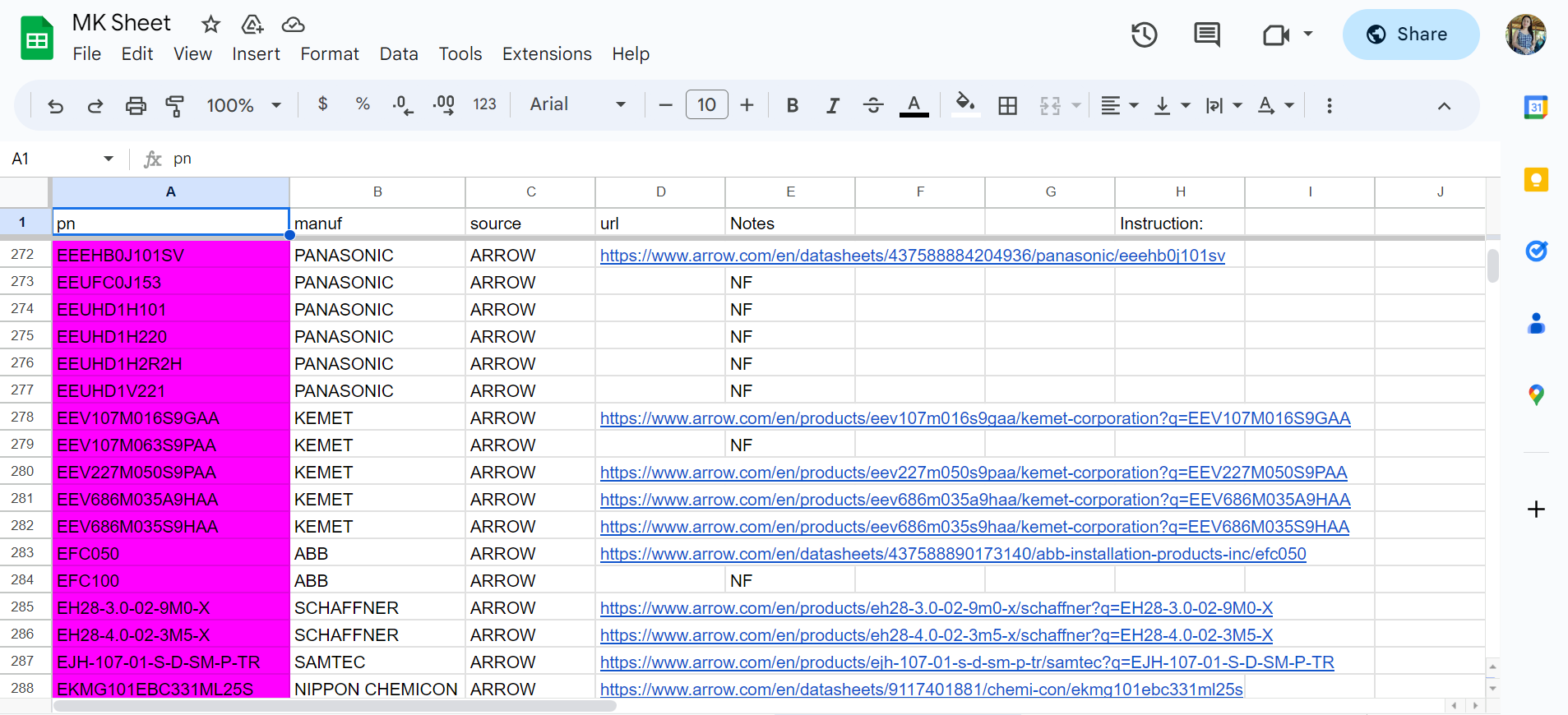Open the Google Sheets home icon

pos(37,38)
